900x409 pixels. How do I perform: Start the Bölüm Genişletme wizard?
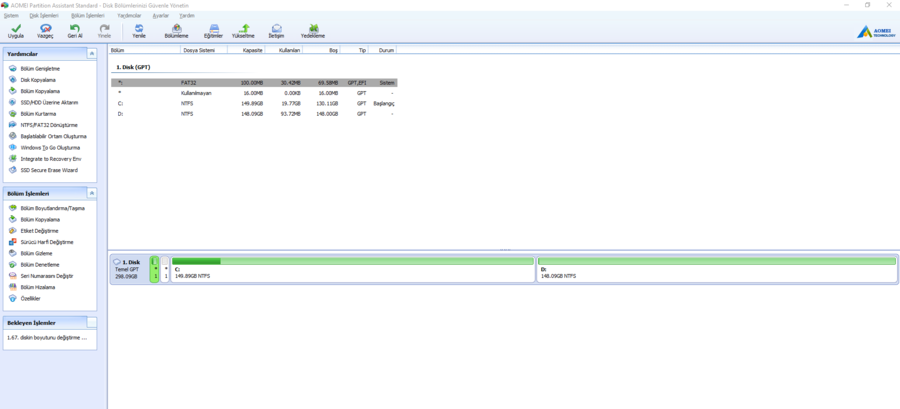coord(40,69)
